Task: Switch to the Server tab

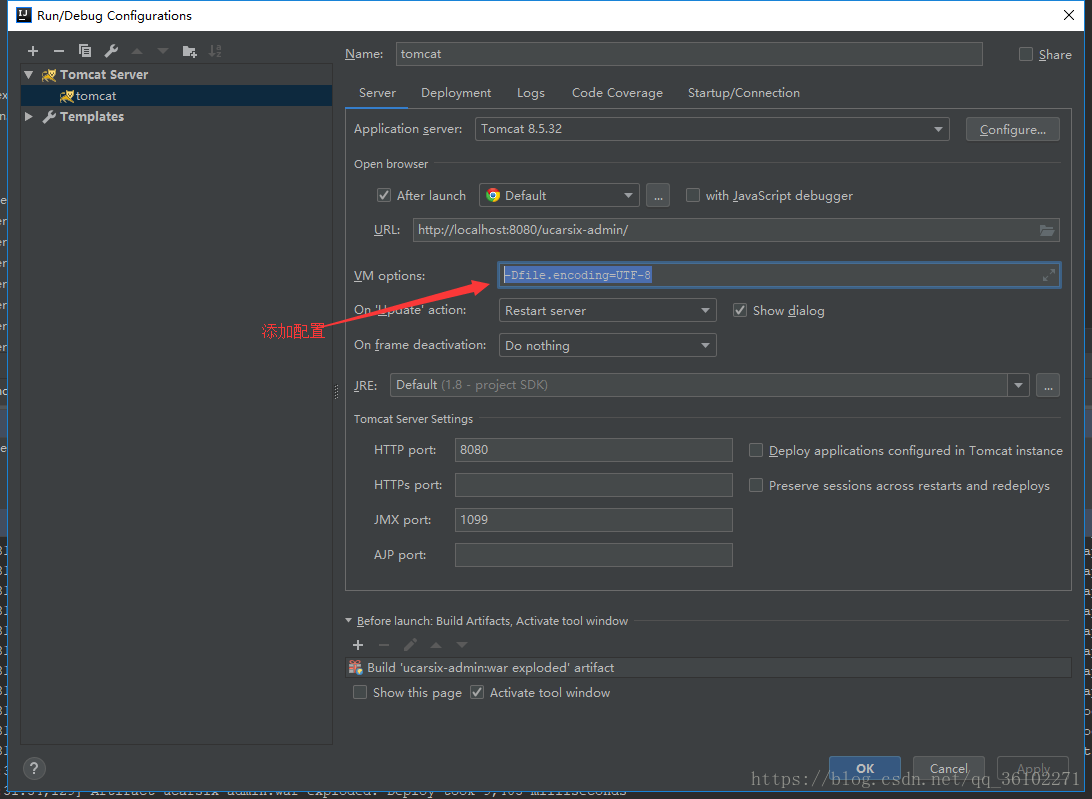Action: 377,93
